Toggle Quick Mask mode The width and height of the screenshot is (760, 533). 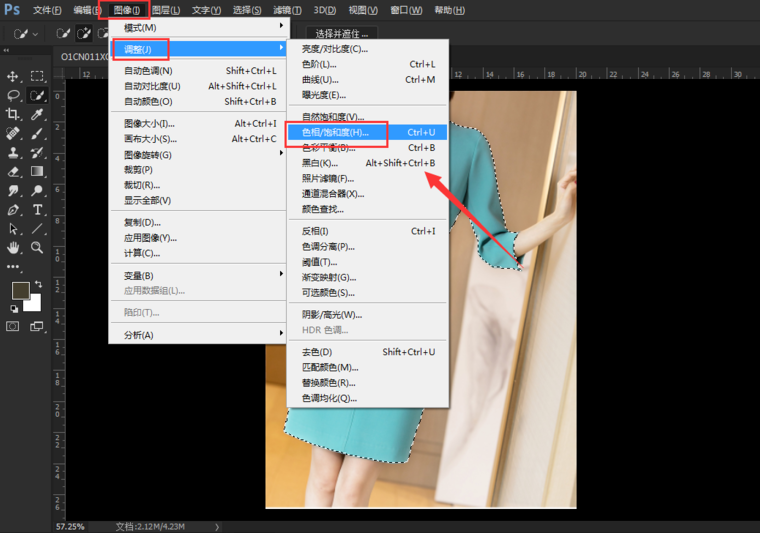point(13,326)
